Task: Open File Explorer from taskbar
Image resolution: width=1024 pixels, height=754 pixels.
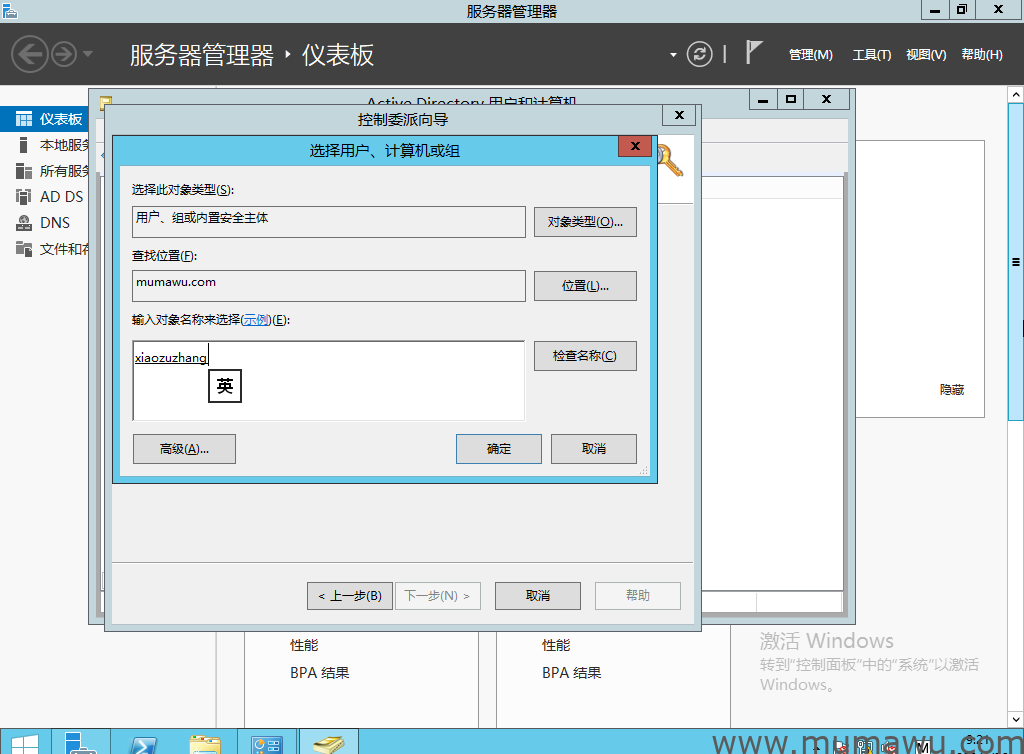Action: [x=205, y=742]
